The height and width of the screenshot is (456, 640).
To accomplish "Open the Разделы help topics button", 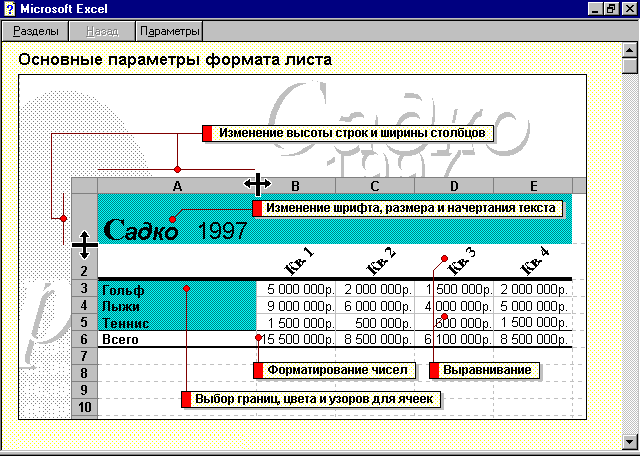I will click(36, 31).
